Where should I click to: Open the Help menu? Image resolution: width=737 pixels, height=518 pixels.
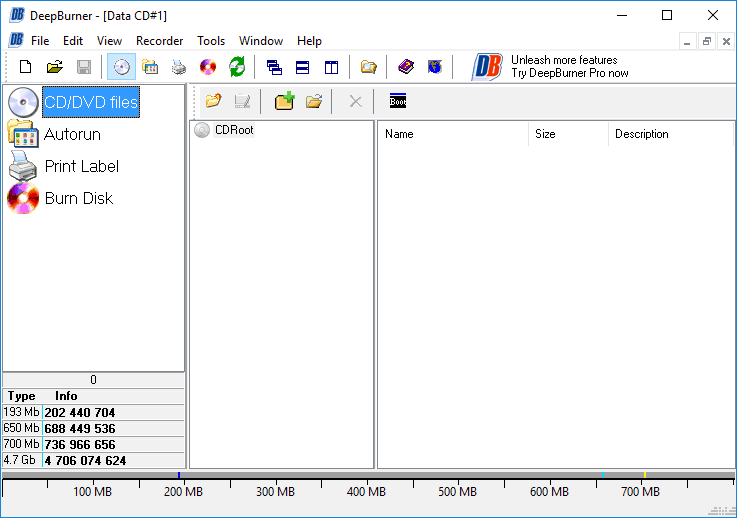tap(309, 41)
